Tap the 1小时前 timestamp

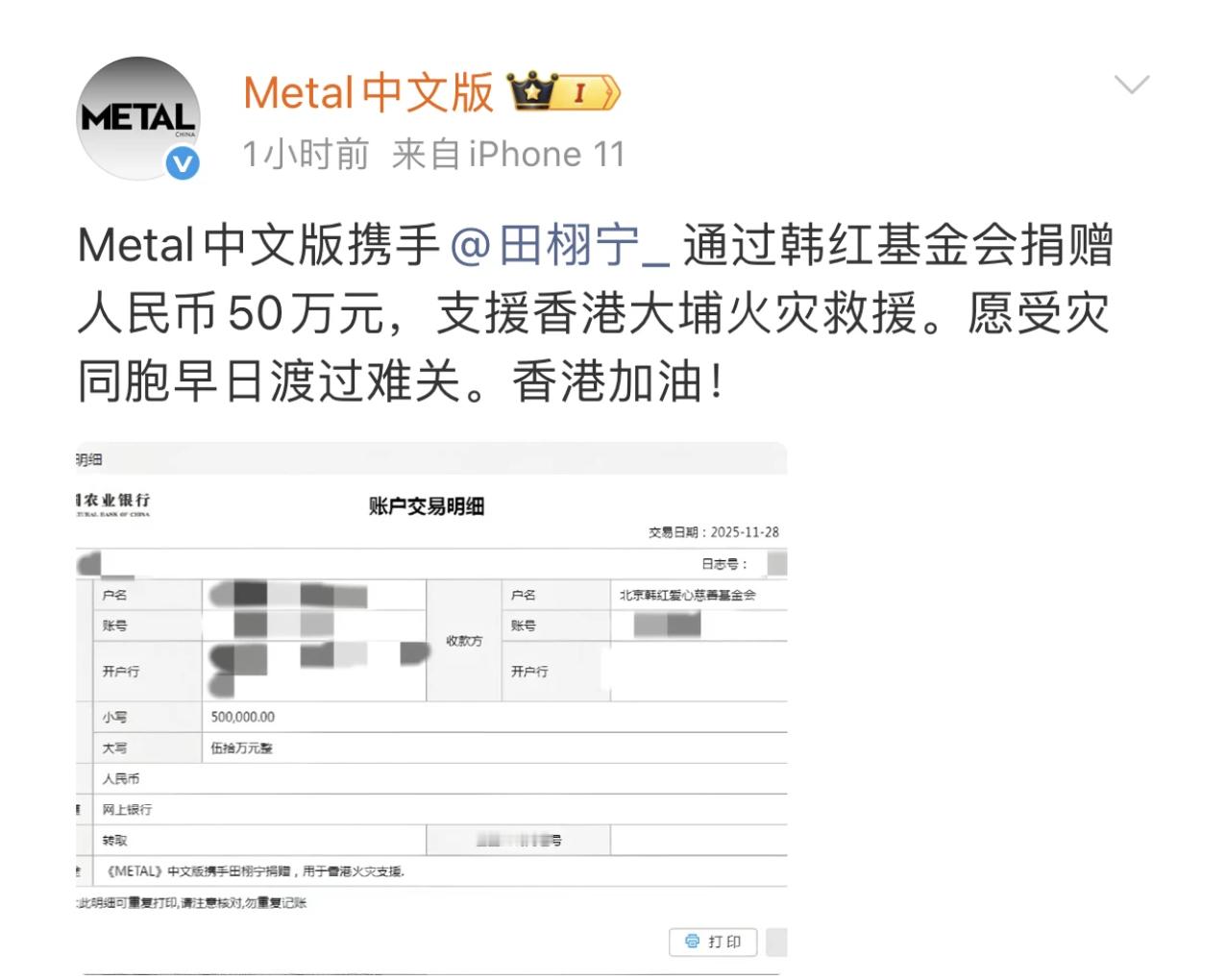[x=306, y=154]
